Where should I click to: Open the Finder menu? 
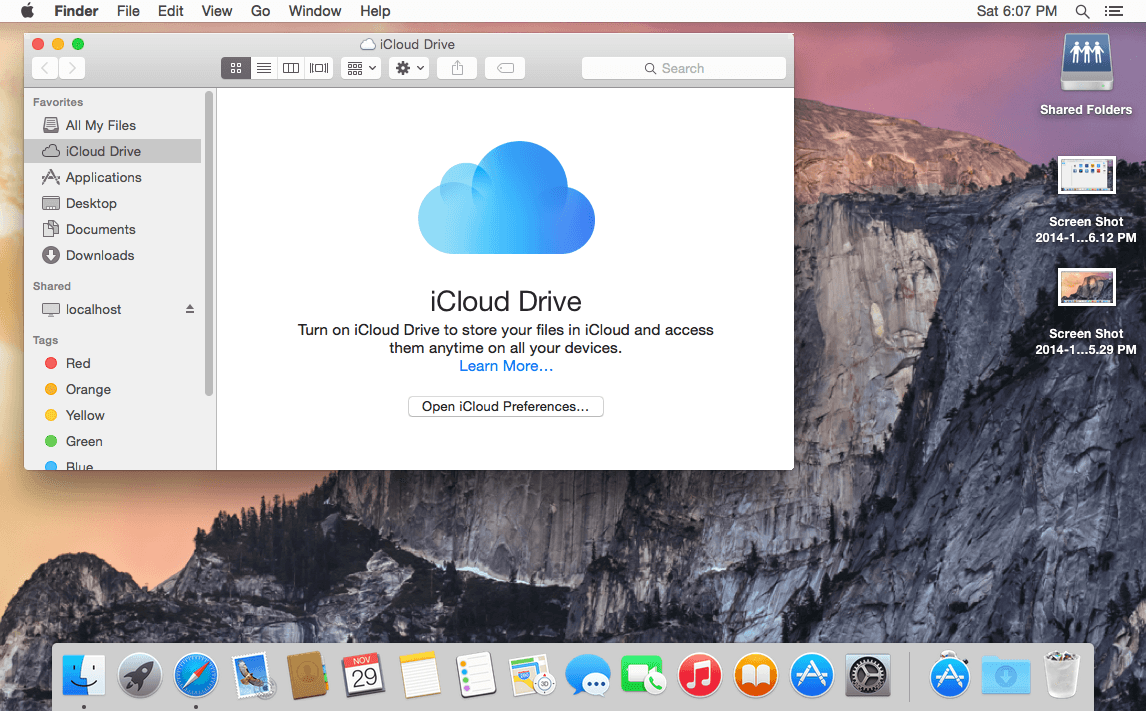pos(76,11)
